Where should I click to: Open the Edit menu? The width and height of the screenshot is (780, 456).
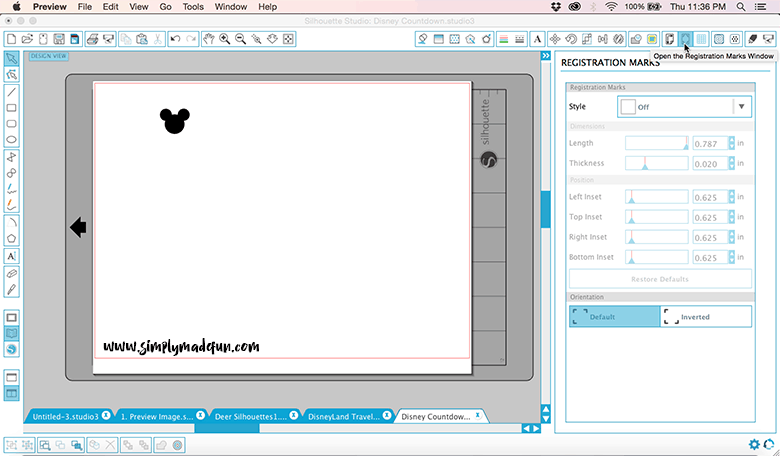110,7
